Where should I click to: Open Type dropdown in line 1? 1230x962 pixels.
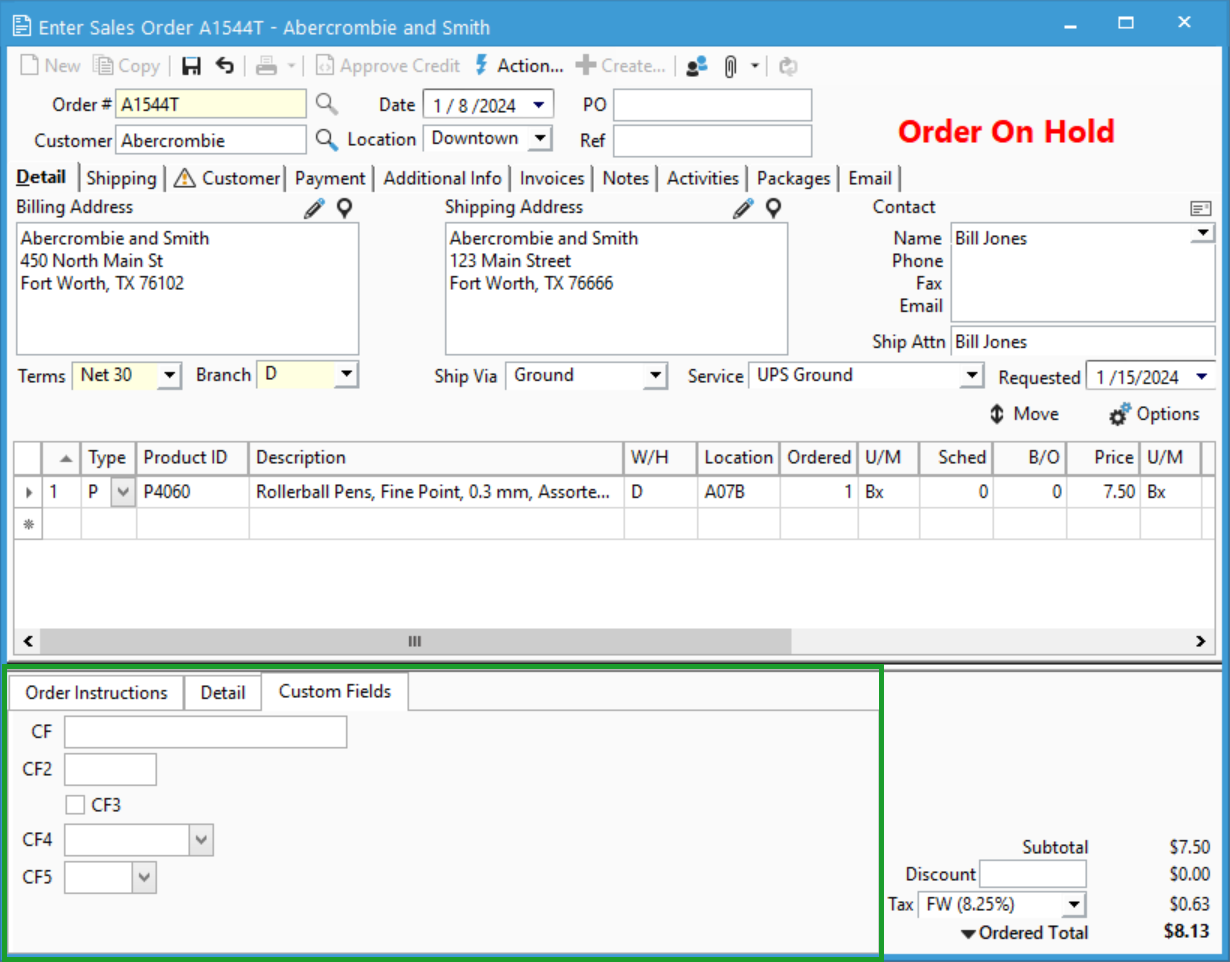[123, 492]
